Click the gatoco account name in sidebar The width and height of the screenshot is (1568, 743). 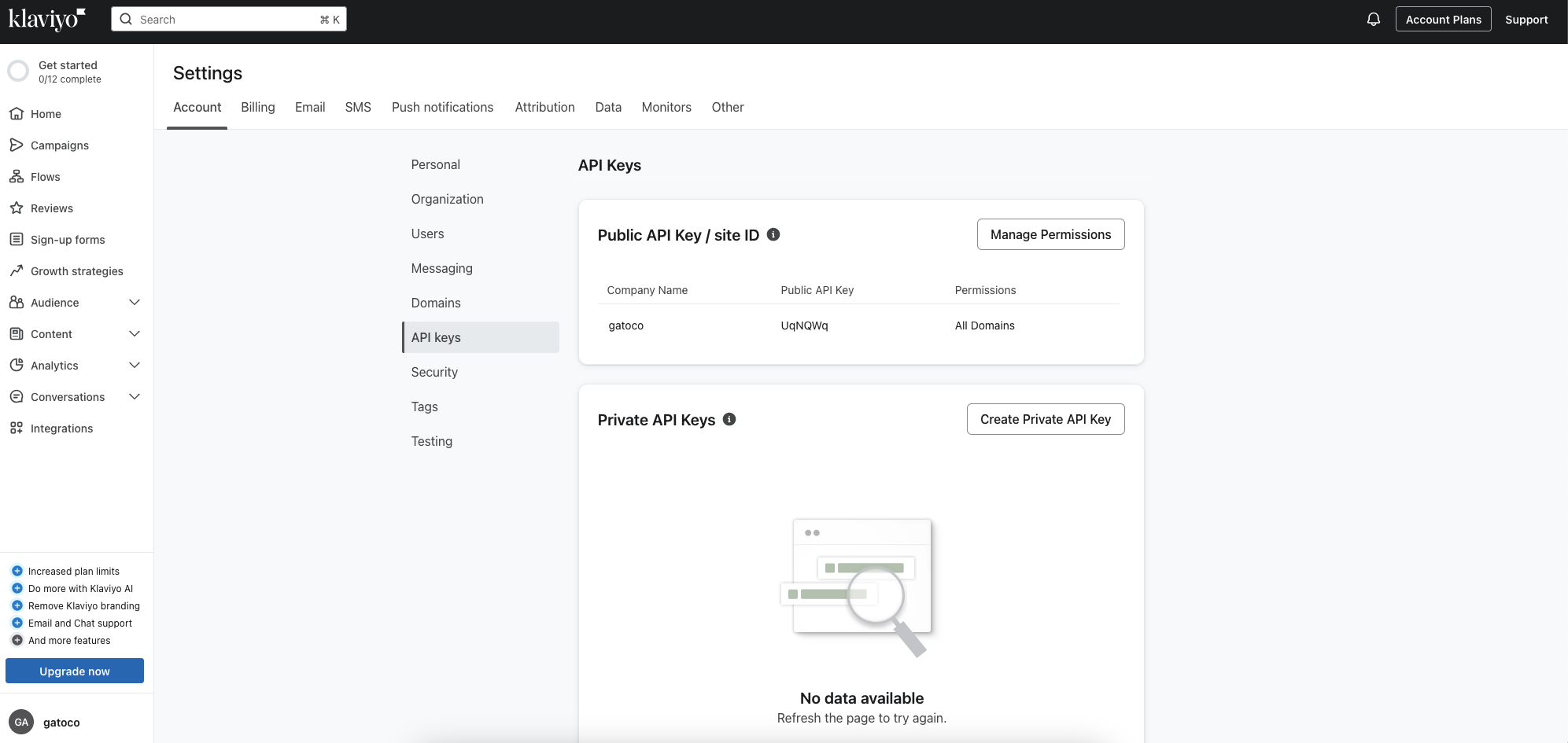point(61,723)
